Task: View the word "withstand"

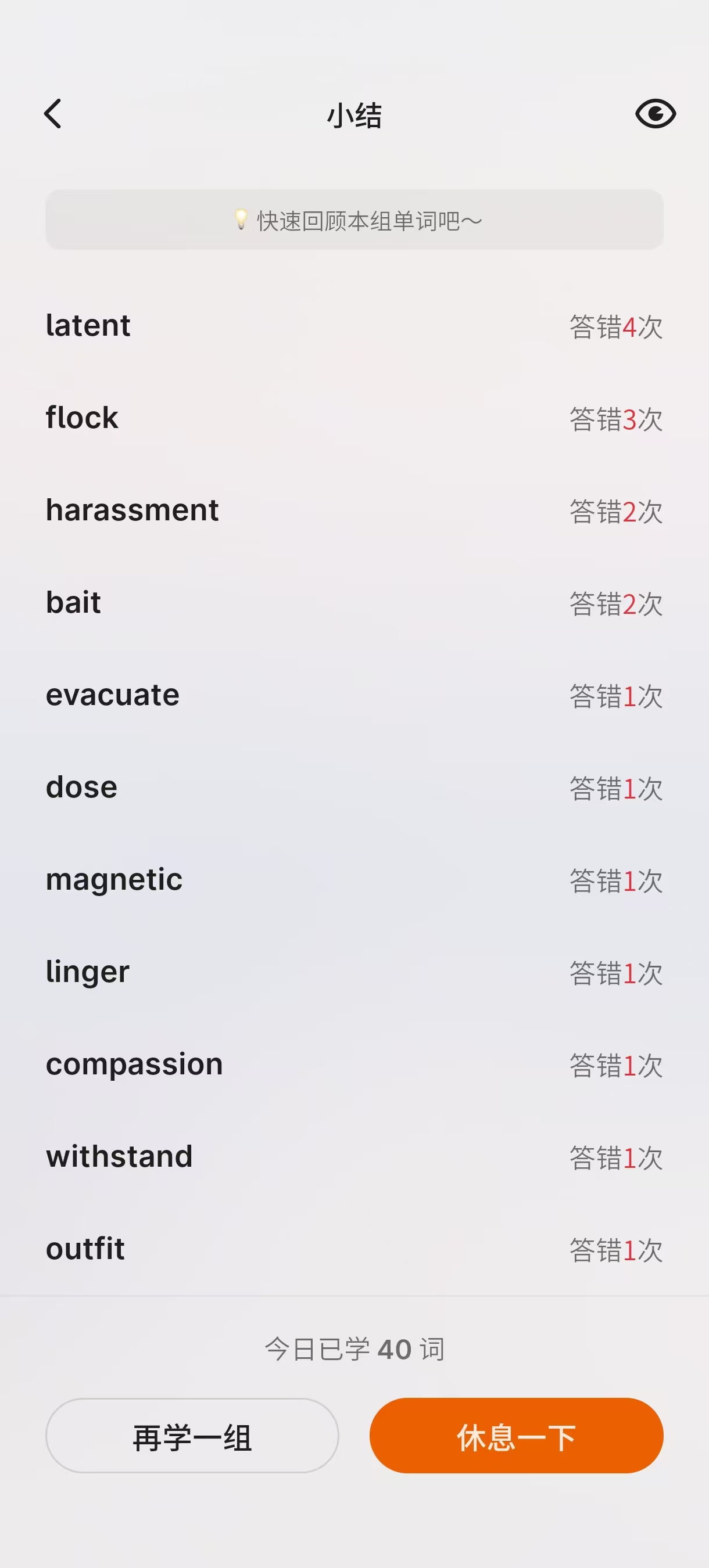Action: [x=119, y=1156]
